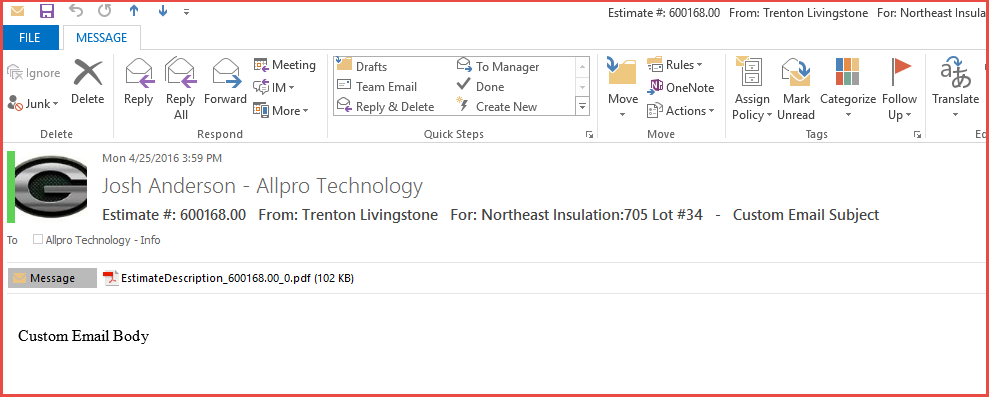The image size is (989, 397).
Task: Open the Junk dropdown menu
Action: click(x=33, y=104)
